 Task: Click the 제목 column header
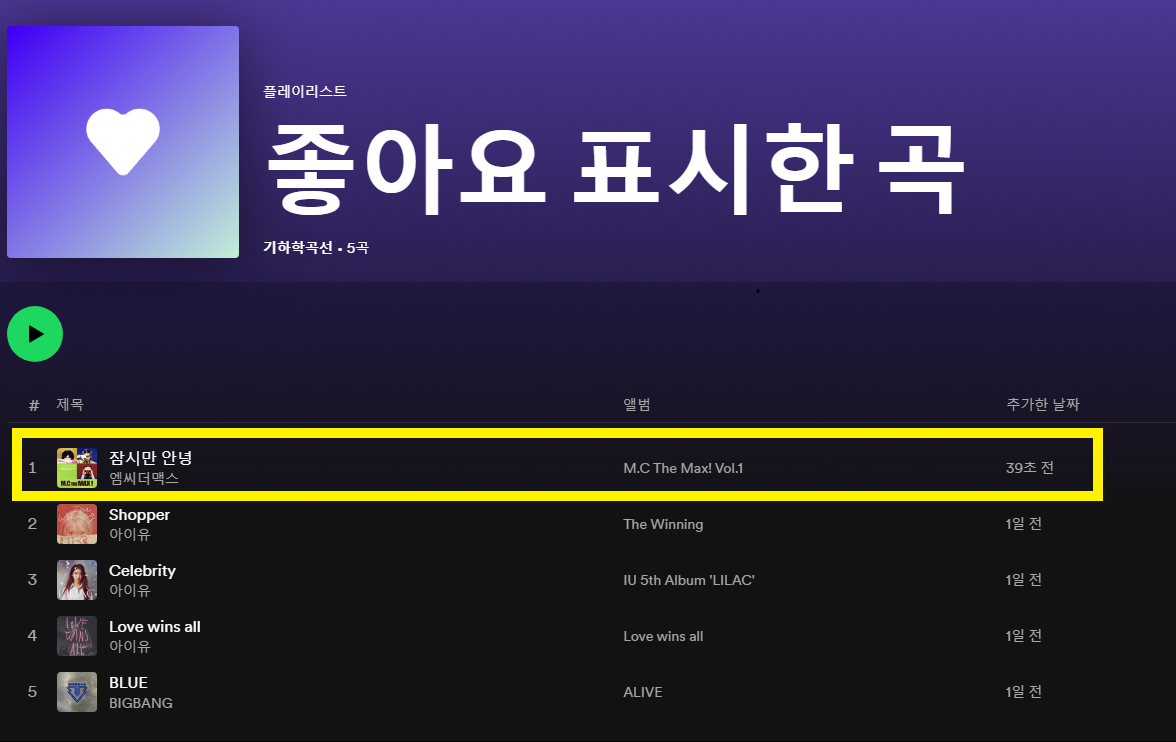[70, 404]
